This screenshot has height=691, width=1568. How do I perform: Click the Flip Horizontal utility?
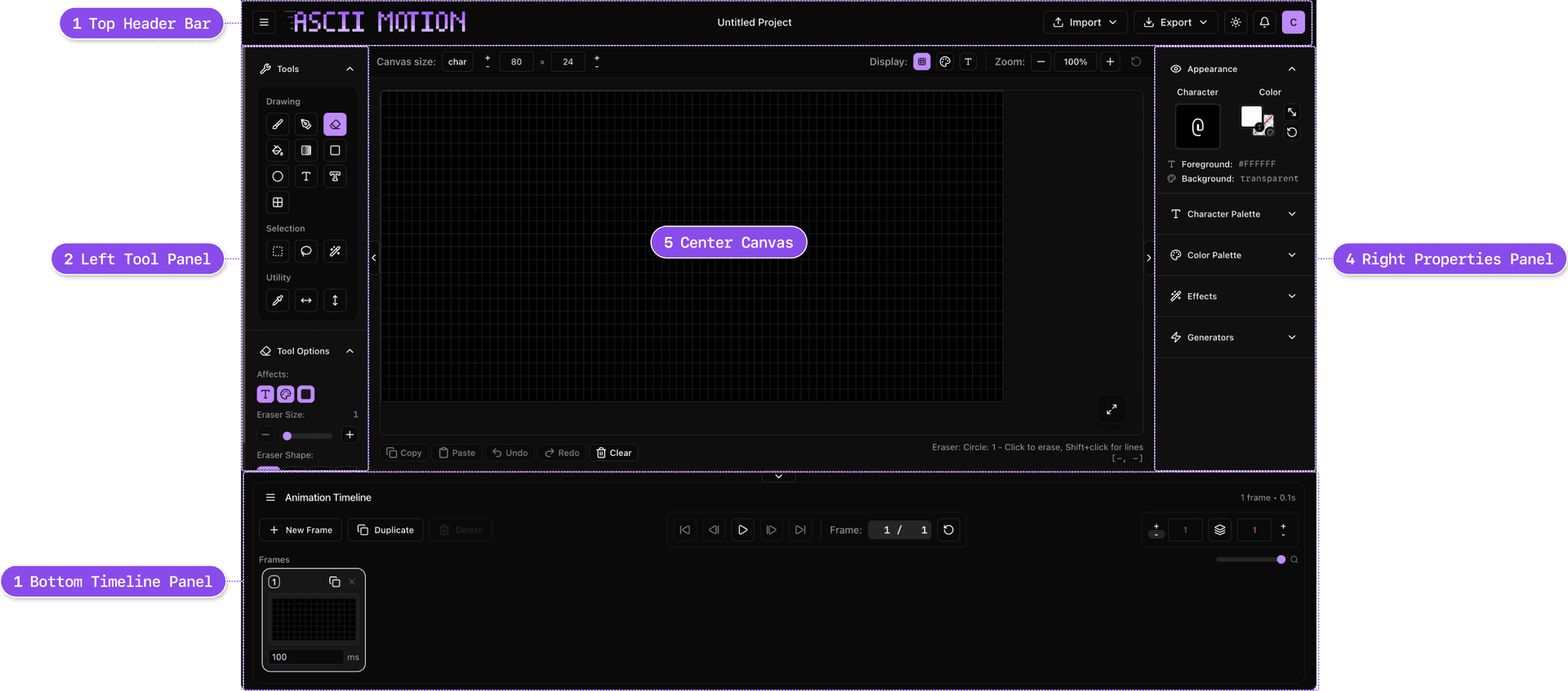(306, 301)
